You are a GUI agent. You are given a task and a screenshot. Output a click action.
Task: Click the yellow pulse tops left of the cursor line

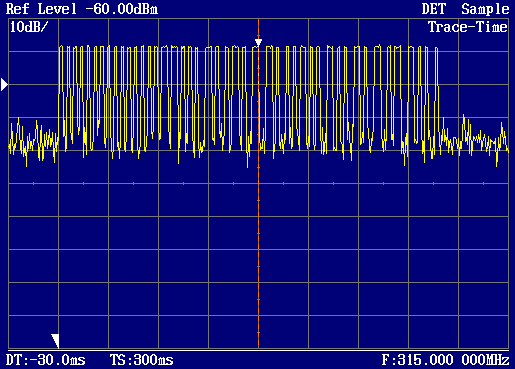click(157, 48)
